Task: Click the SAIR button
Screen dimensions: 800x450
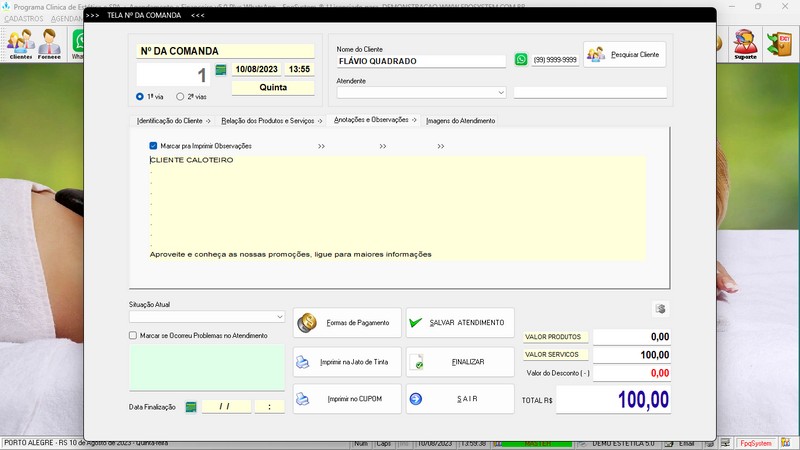Action: pyautogui.click(x=460, y=398)
